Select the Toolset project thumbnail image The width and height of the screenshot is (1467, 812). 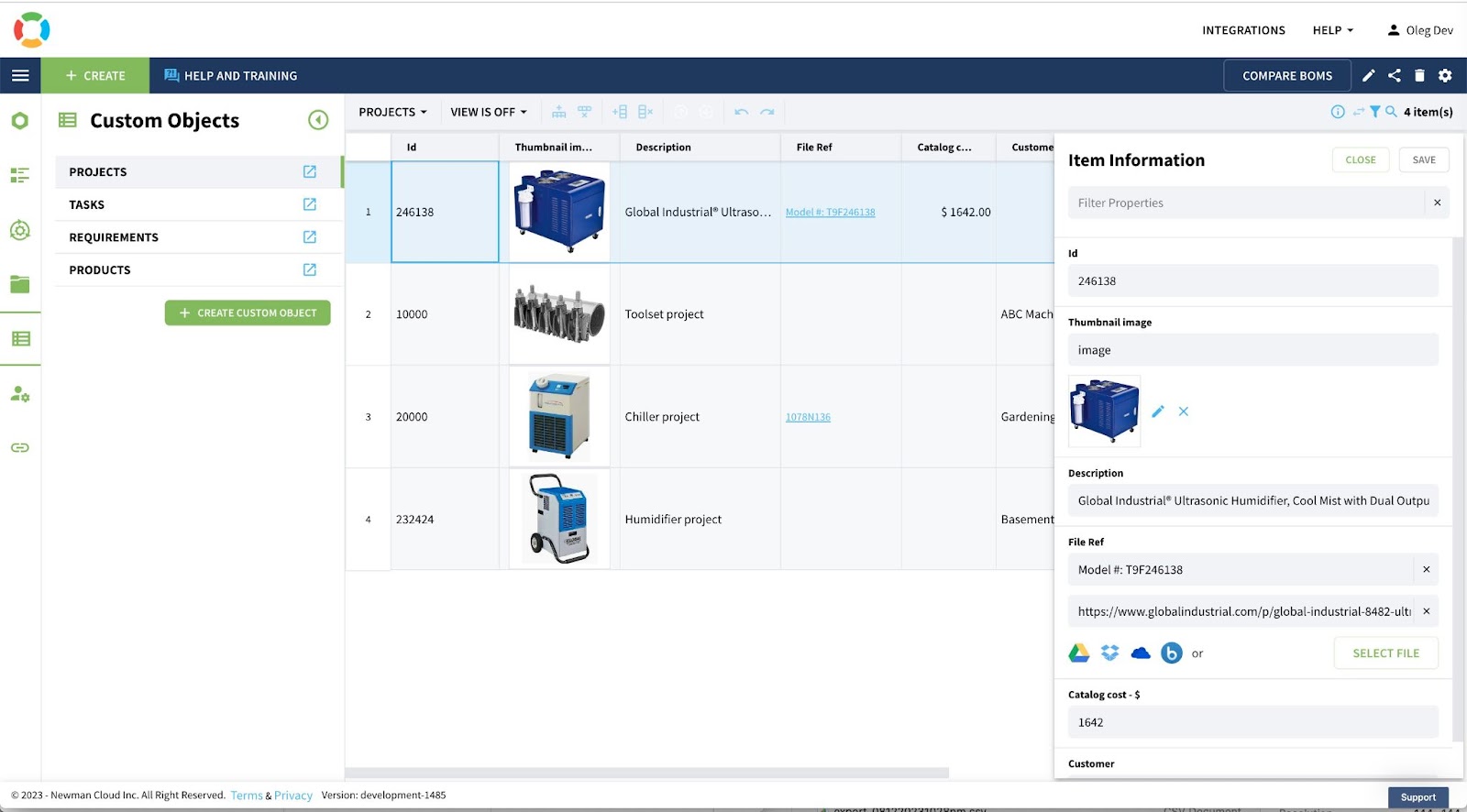[559, 314]
